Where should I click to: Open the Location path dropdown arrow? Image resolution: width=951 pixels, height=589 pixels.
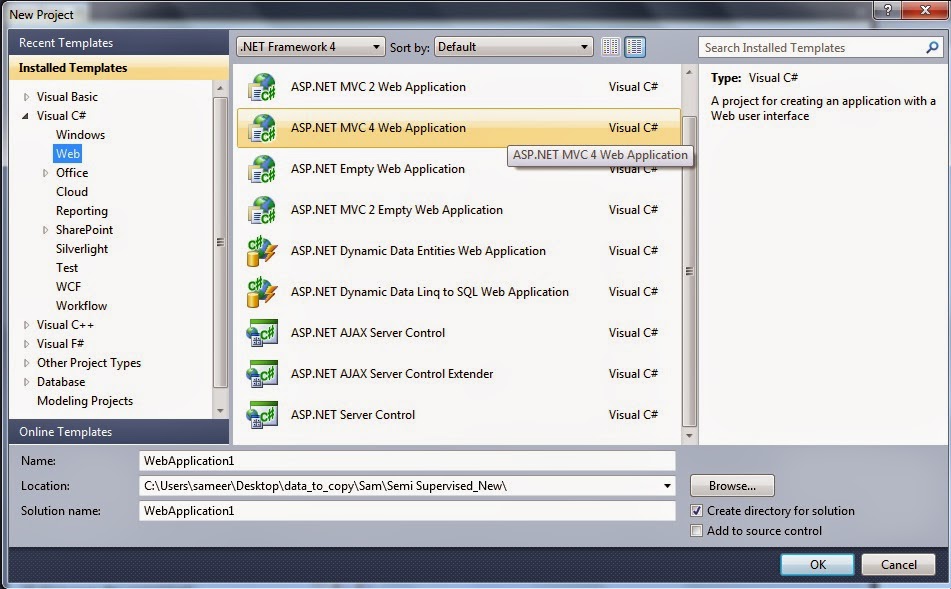click(x=667, y=486)
